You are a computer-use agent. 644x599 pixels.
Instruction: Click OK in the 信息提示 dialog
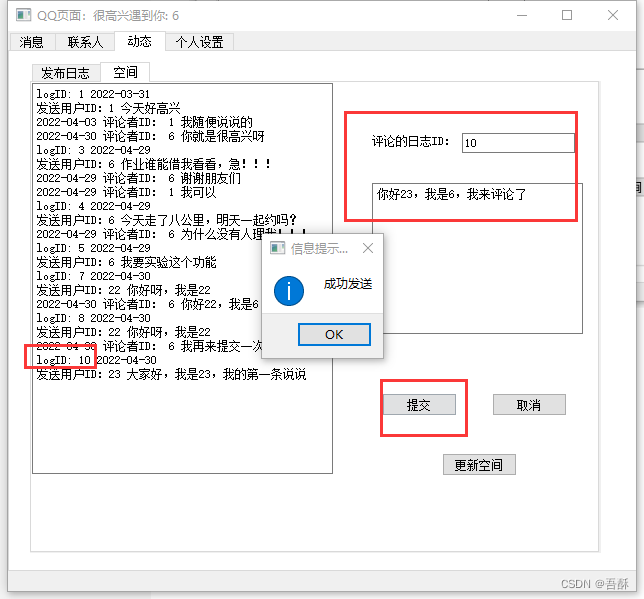click(334, 334)
